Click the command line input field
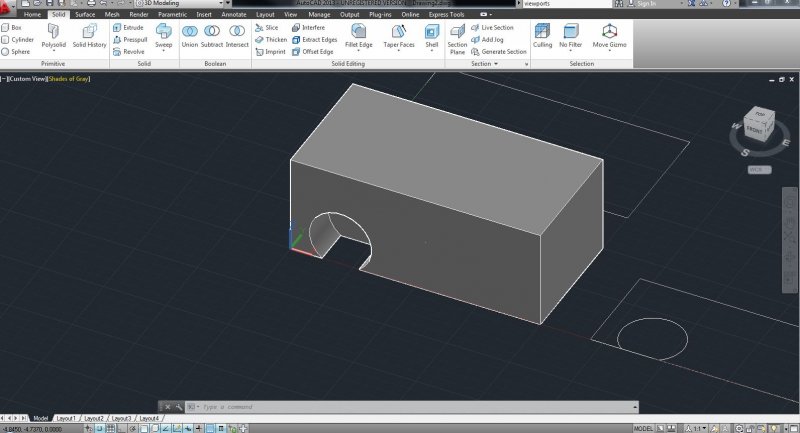800x433 pixels. [x=400, y=408]
